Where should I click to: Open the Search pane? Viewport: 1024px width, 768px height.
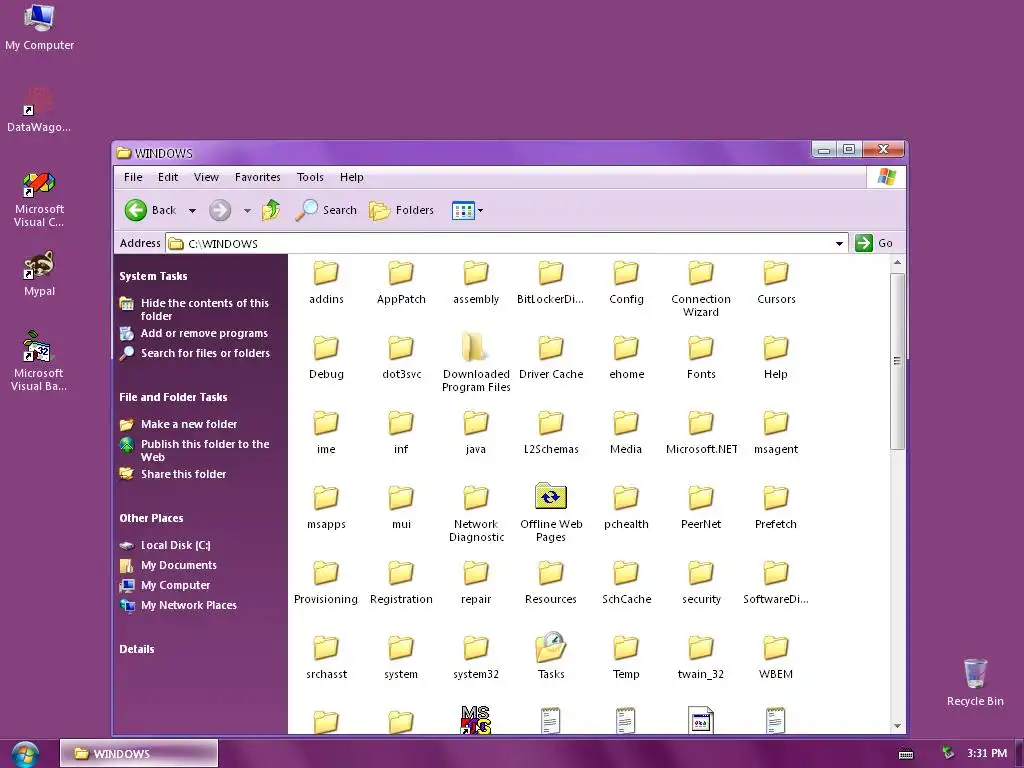tap(326, 210)
